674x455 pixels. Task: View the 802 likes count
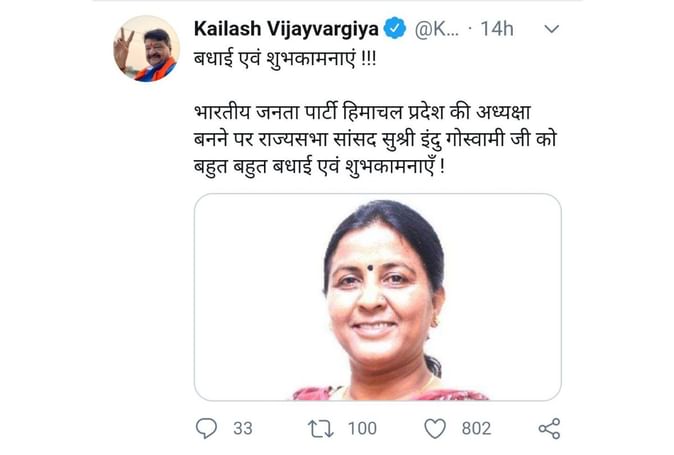coord(476,428)
